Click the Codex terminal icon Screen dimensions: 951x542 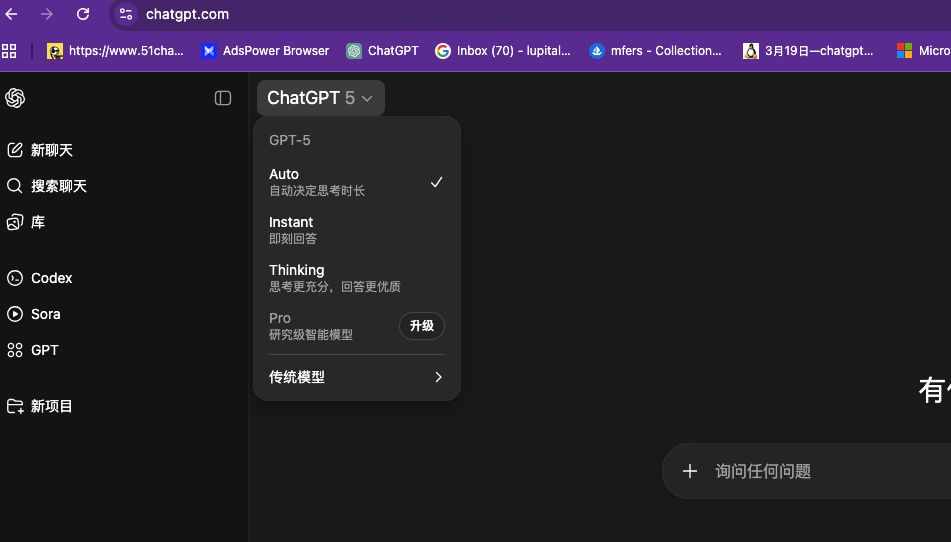tap(15, 278)
